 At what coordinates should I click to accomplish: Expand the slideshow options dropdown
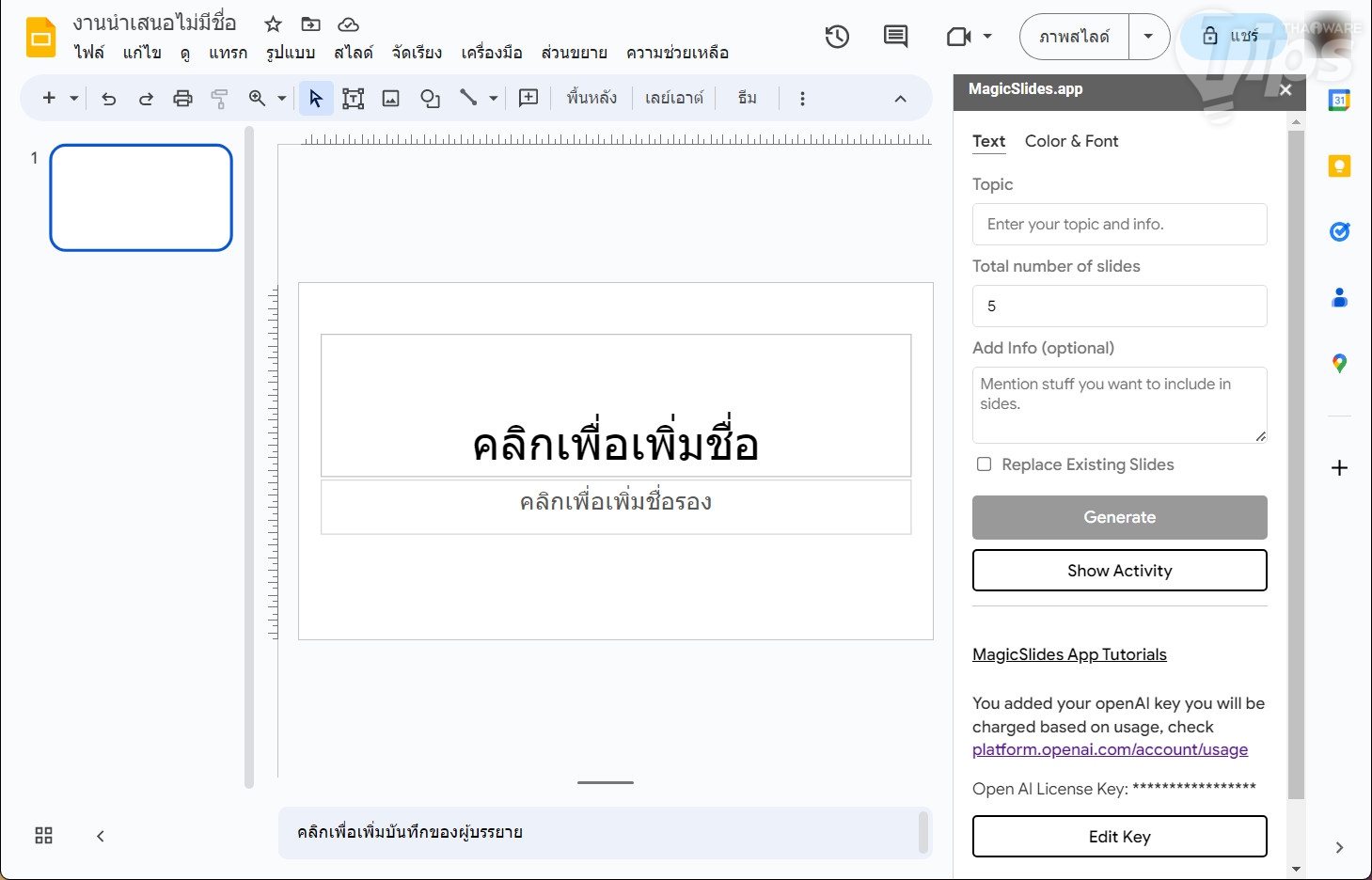(x=1148, y=37)
